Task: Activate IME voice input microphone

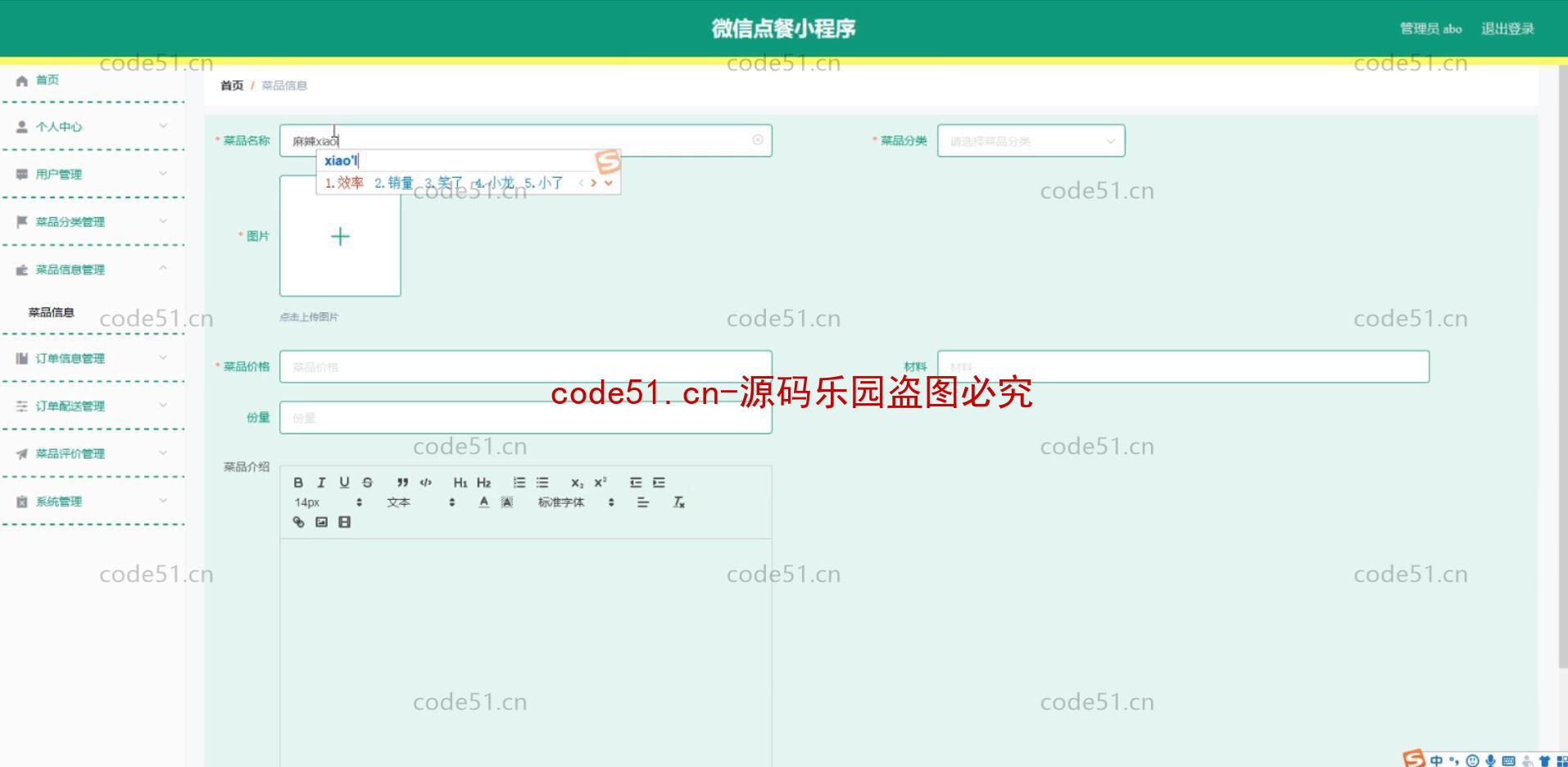Action: [x=1490, y=760]
